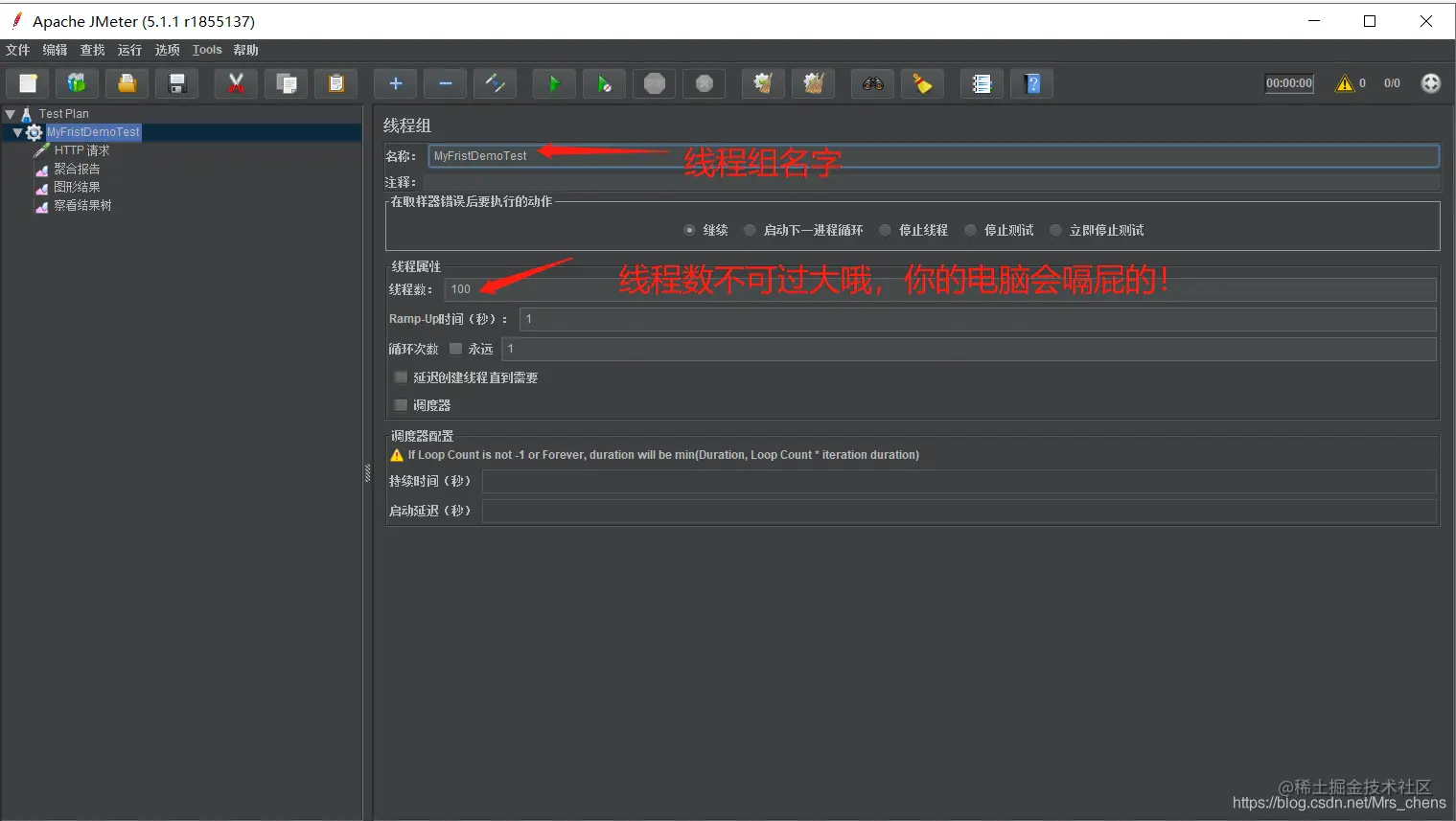
Task: Click the Clear results broom icon
Action: (x=763, y=83)
